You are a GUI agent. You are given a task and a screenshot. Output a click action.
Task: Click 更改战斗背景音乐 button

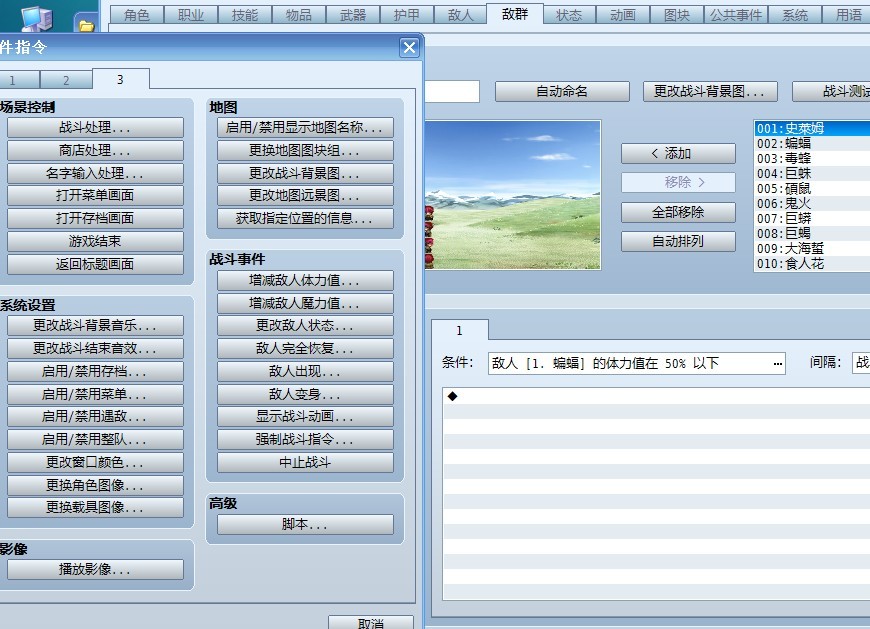point(95,326)
